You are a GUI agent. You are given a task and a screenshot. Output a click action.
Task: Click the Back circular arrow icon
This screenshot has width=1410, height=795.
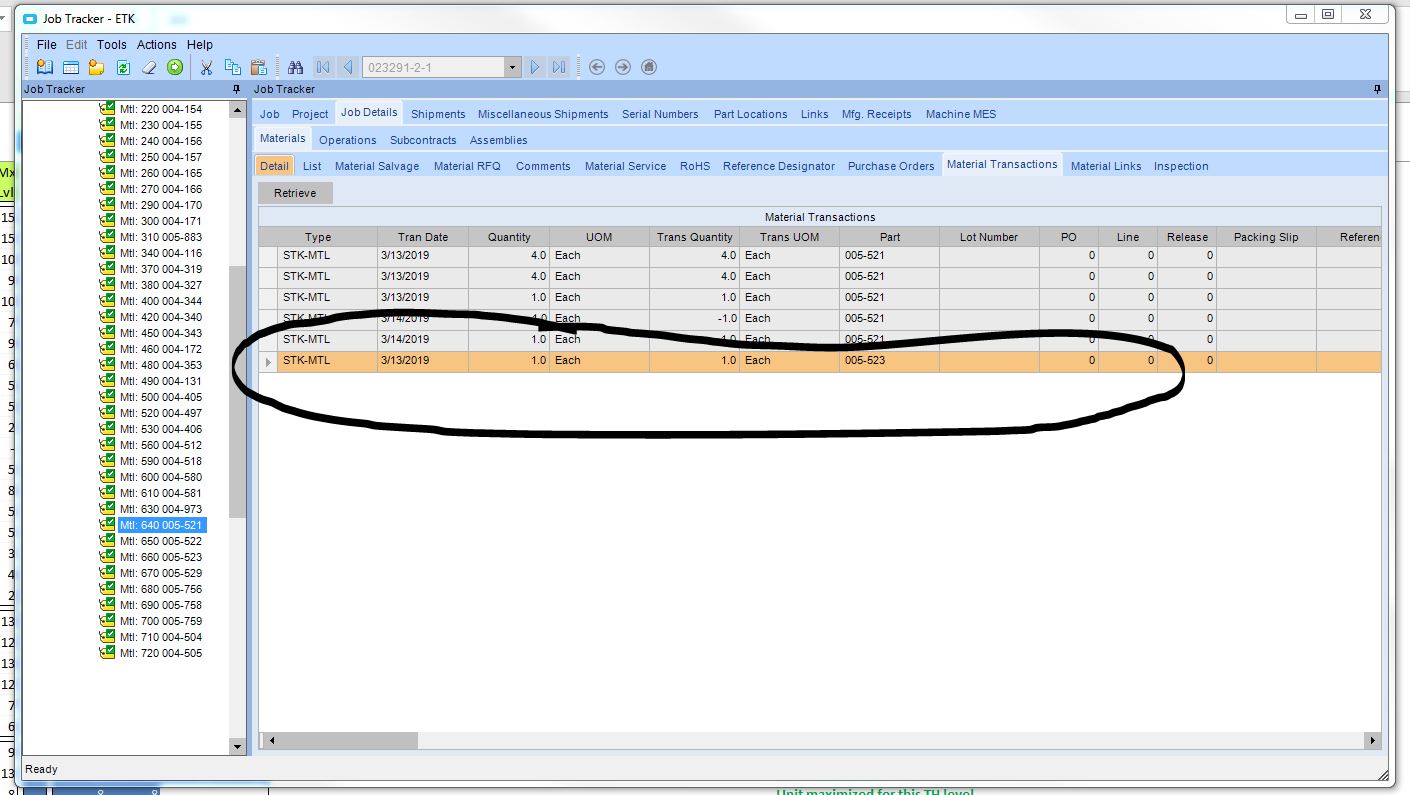pos(597,67)
